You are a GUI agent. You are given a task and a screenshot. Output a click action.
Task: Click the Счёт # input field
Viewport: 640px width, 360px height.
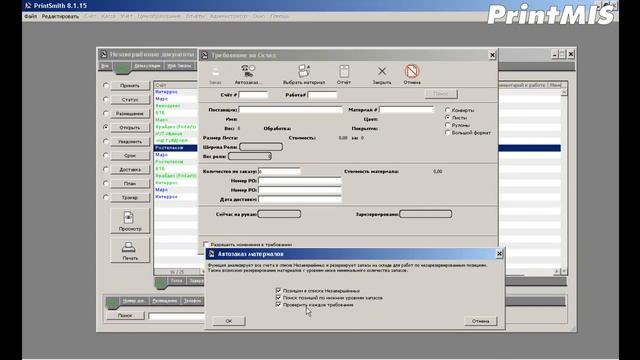click(x=253, y=95)
